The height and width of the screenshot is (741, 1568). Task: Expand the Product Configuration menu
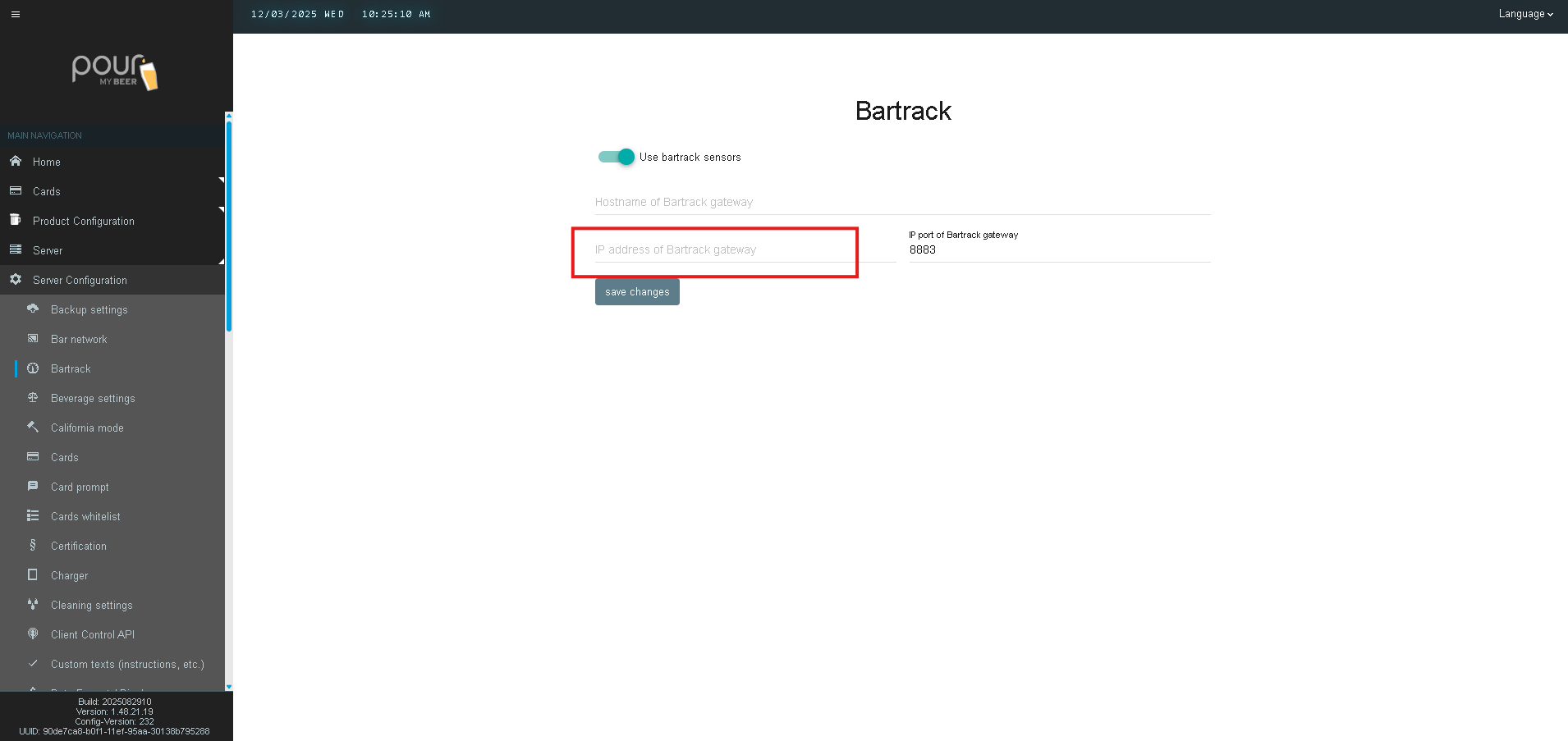coord(83,221)
